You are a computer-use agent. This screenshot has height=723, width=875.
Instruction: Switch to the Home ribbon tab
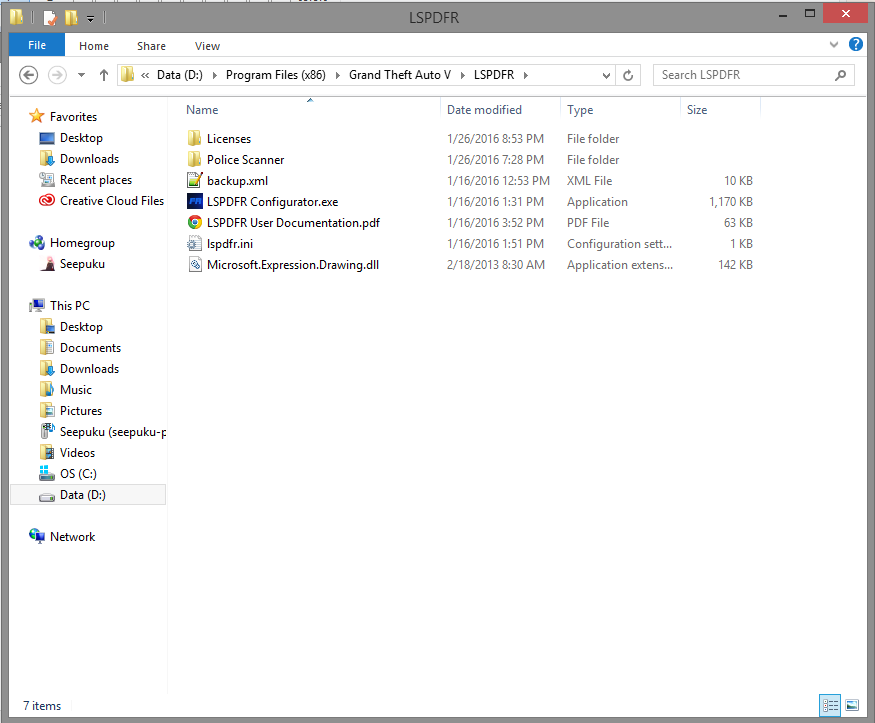tap(94, 46)
